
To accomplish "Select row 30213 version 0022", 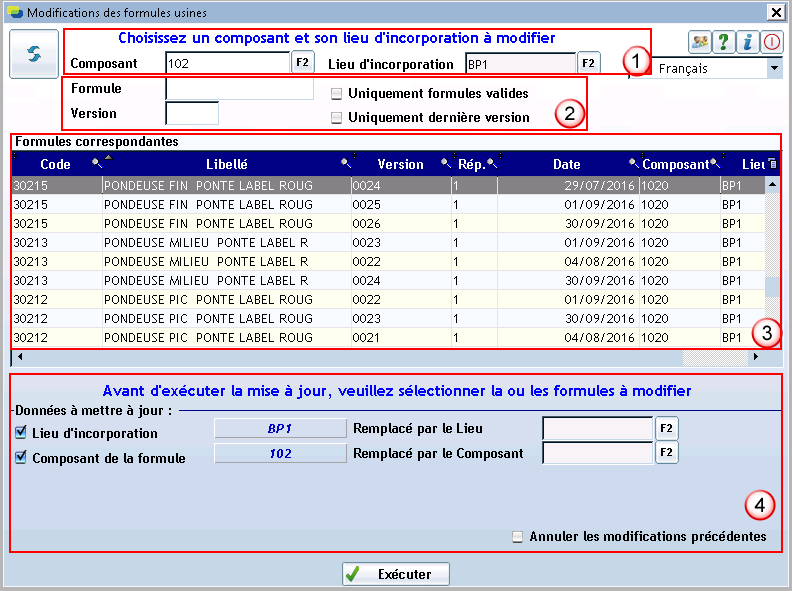I will click(x=388, y=262).
